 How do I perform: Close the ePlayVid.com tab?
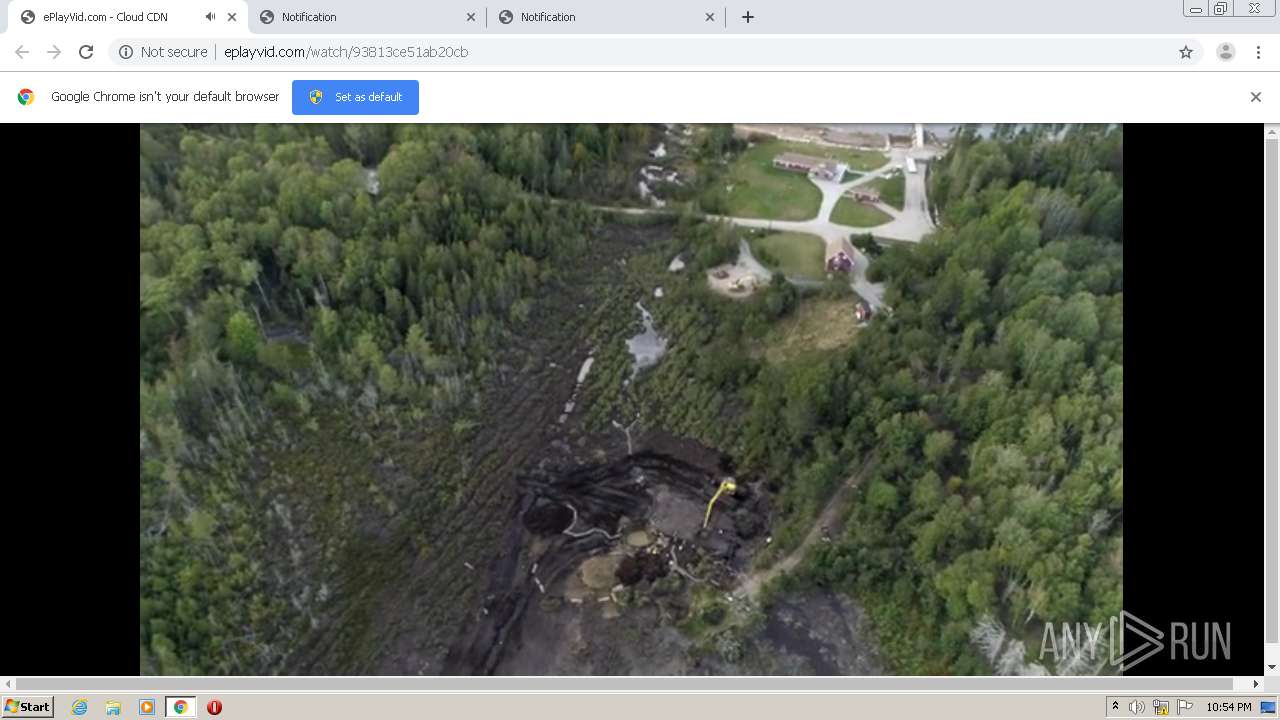point(232,17)
